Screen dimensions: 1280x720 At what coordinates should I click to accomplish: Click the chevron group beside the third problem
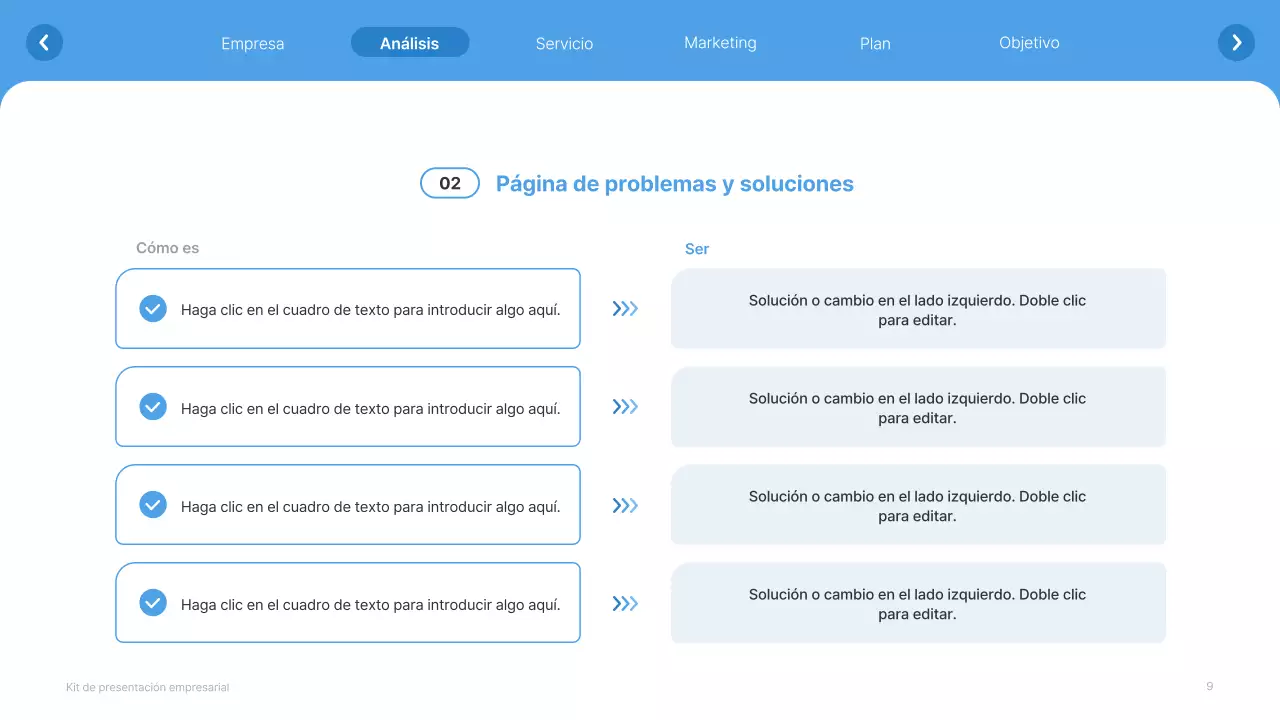tap(625, 505)
